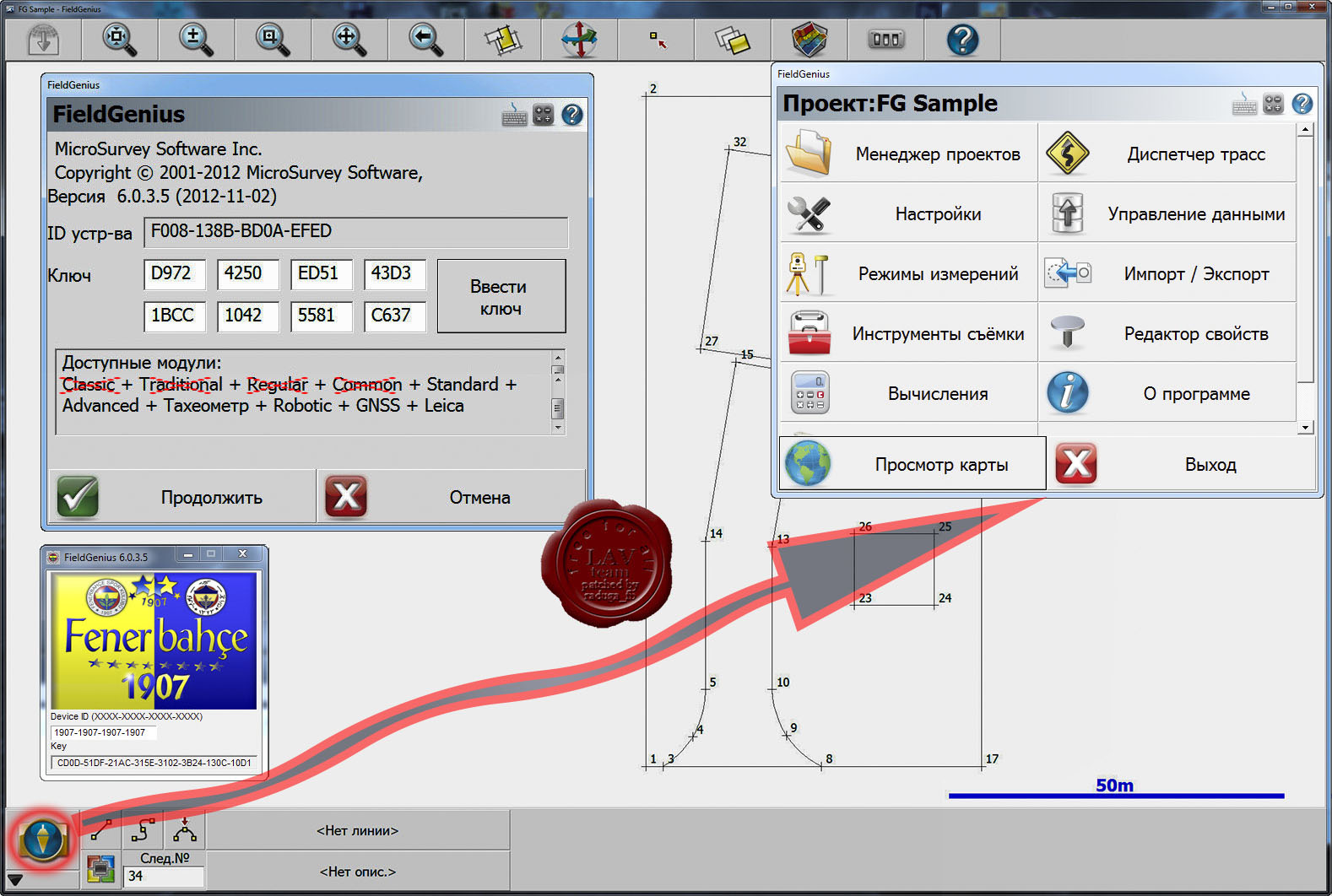This screenshot has width=1332, height=896.
Task: Click key field C637
Action: (395, 316)
